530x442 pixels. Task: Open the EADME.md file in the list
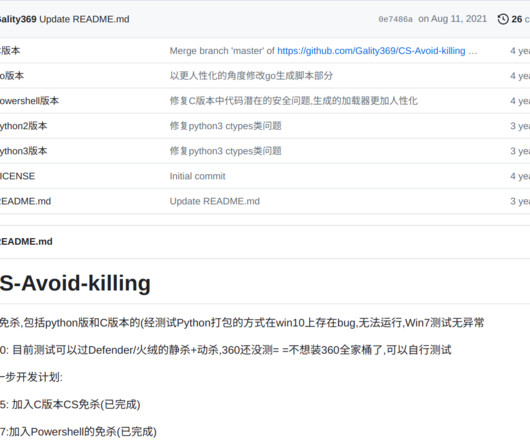[x=25, y=201]
